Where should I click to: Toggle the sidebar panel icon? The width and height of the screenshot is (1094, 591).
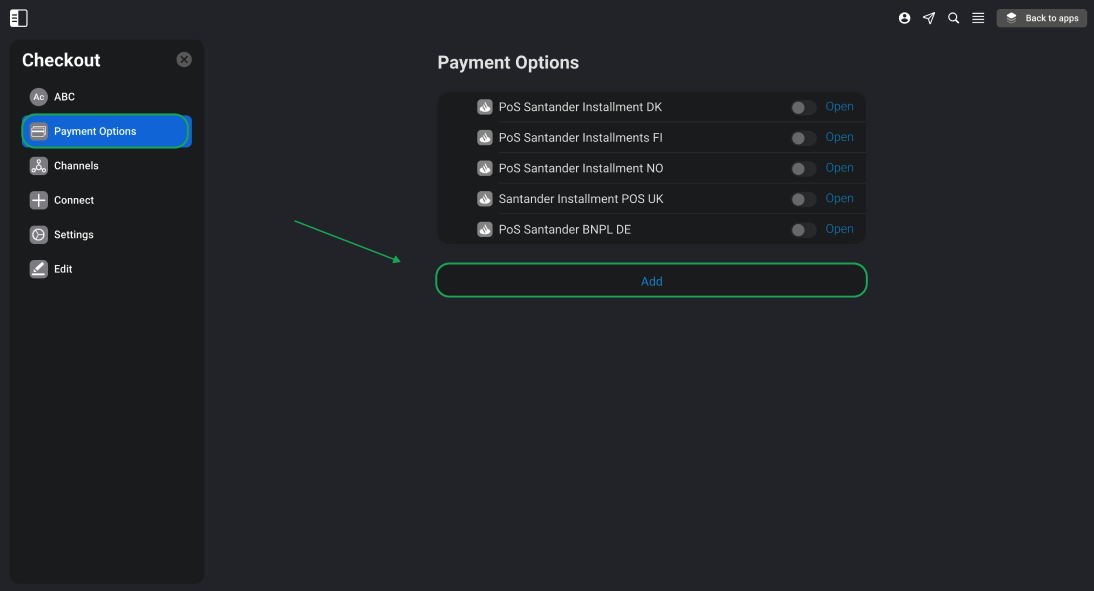click(19, 18)
